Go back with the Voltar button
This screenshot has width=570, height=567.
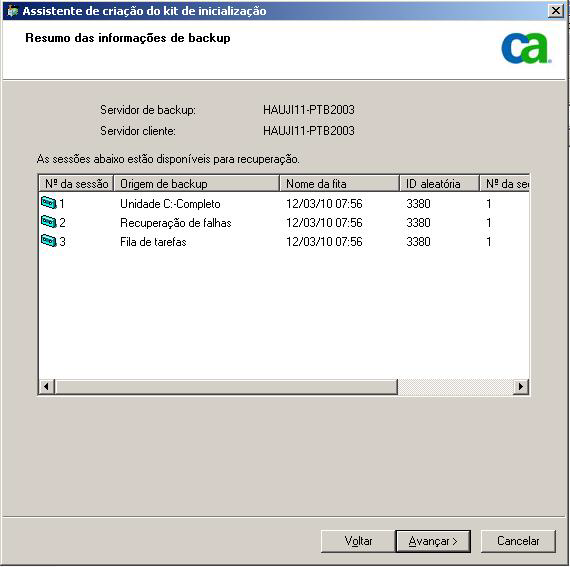[358, 541]
